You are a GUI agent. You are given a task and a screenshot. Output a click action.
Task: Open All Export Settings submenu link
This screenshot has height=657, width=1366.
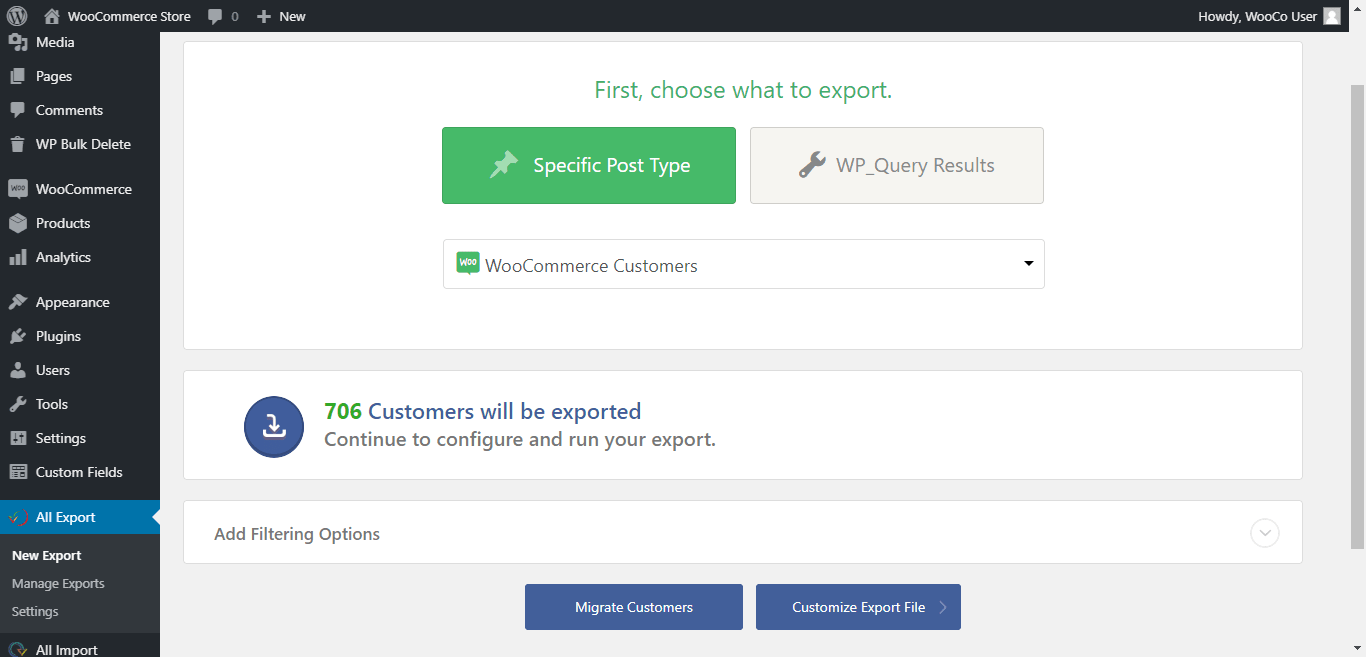tap(35, 611)
